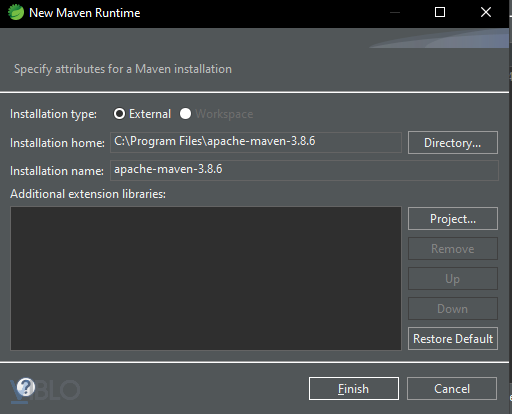Screen dimensions: 512x414
Task: Close the New Maven Runtime dialog
Action: tap(486, 12)
